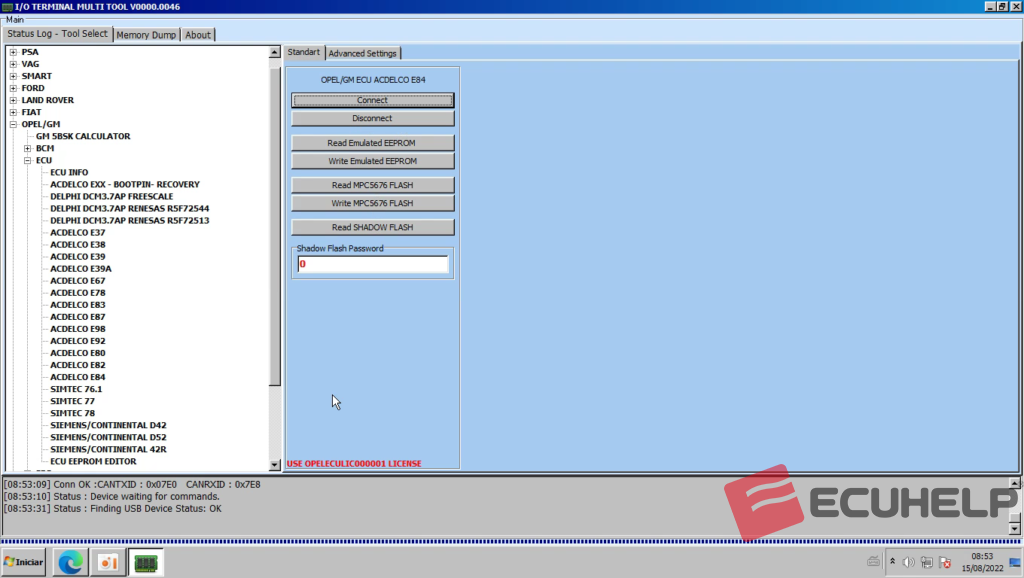Select ACDELCO E37 item
This screenshot has height=578, width=1024.
point(78,233)
